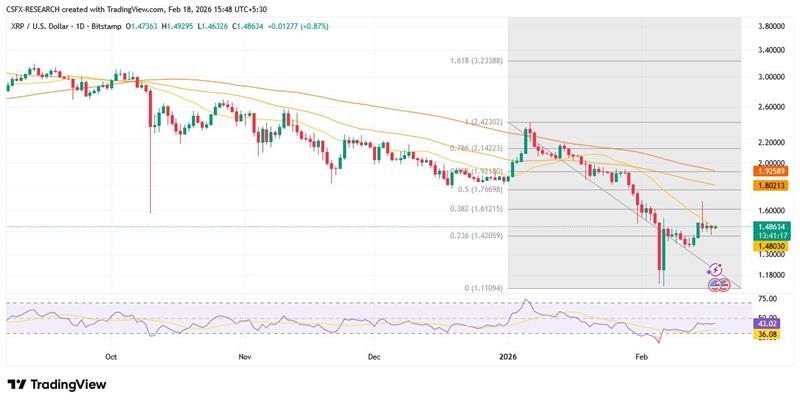Select the 1.618 (3.23388) Fibonacci level
The width and height of the screenshot is (800, 403).
tap(478, 61)
